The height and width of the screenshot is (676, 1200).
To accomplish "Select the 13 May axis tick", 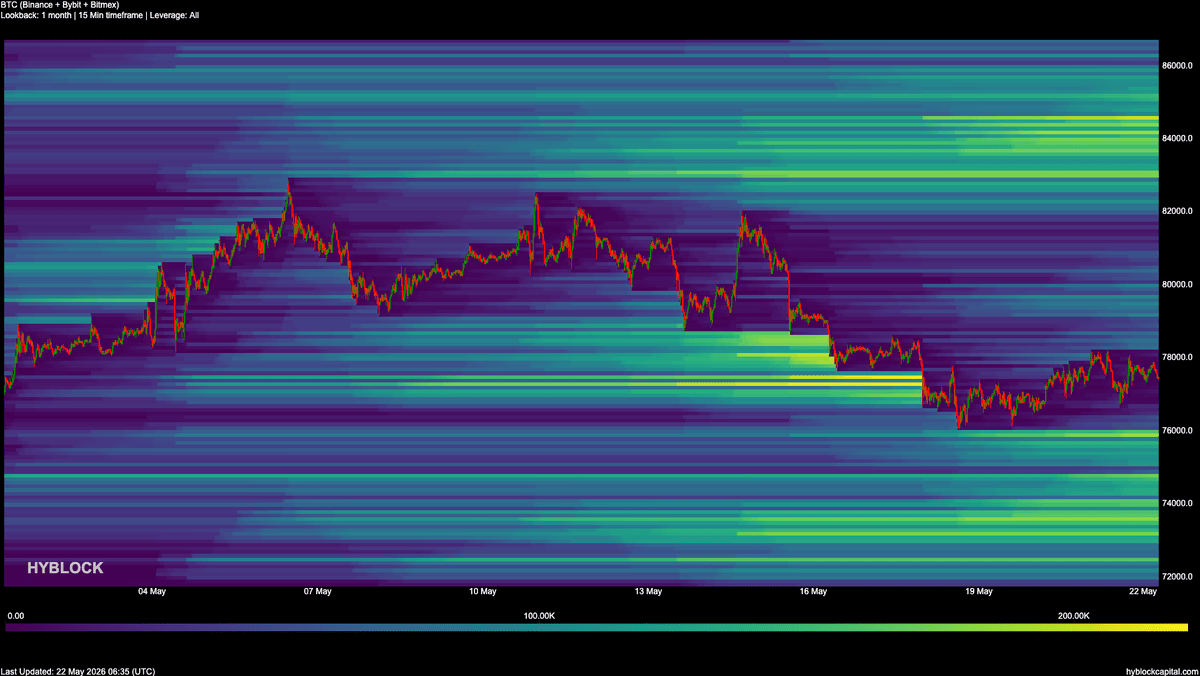I will click(x=648, y=591).
